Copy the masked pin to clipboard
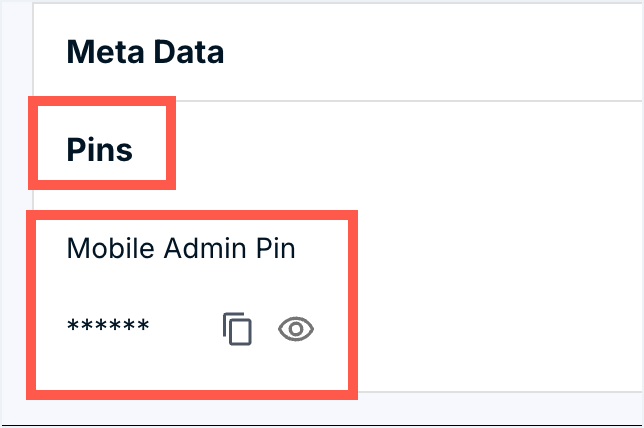 pyautogui.click(x=237, y=329)
